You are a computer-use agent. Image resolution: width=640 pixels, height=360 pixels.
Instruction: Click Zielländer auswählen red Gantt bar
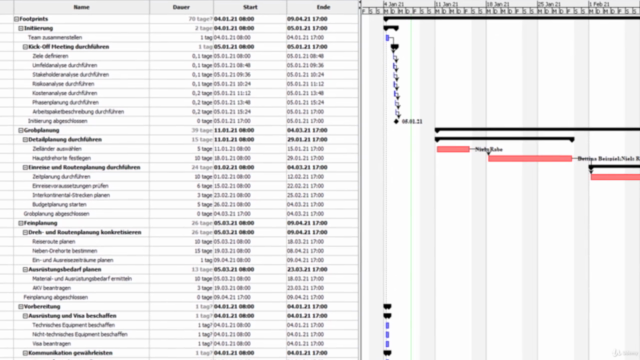click(453, 149)
